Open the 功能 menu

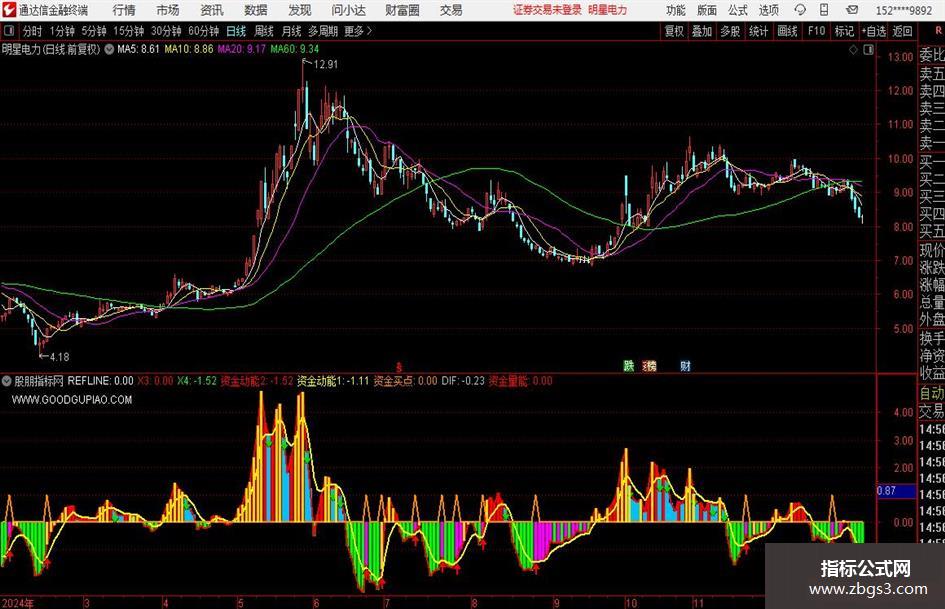pyautogui.click(x=676, y=10)
